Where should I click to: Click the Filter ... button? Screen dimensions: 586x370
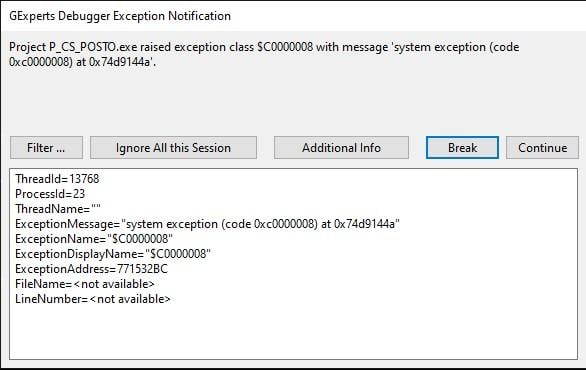[x=46, y=148]
